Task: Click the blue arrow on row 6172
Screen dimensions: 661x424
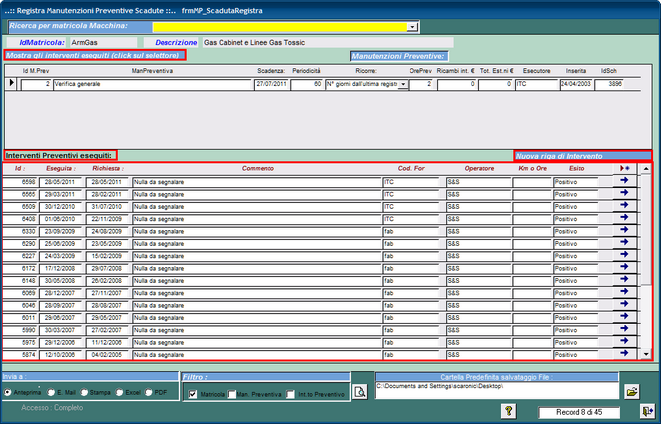Action: click(624, 267)
